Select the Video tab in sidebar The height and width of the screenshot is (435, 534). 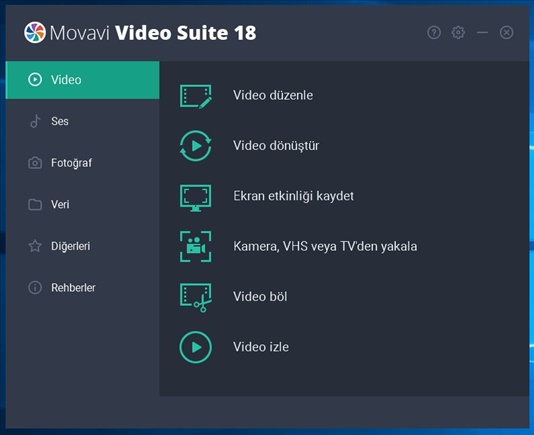[x=82, y=80]
